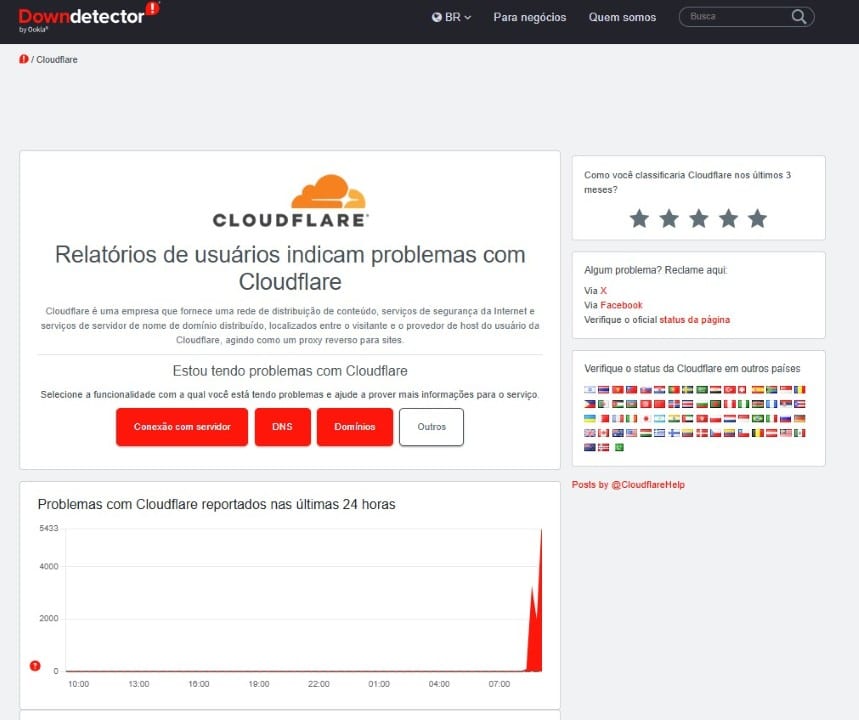859x720 pixels.
Task: Open Posts by @CloudflareHelp link
Action: point(628,484)
